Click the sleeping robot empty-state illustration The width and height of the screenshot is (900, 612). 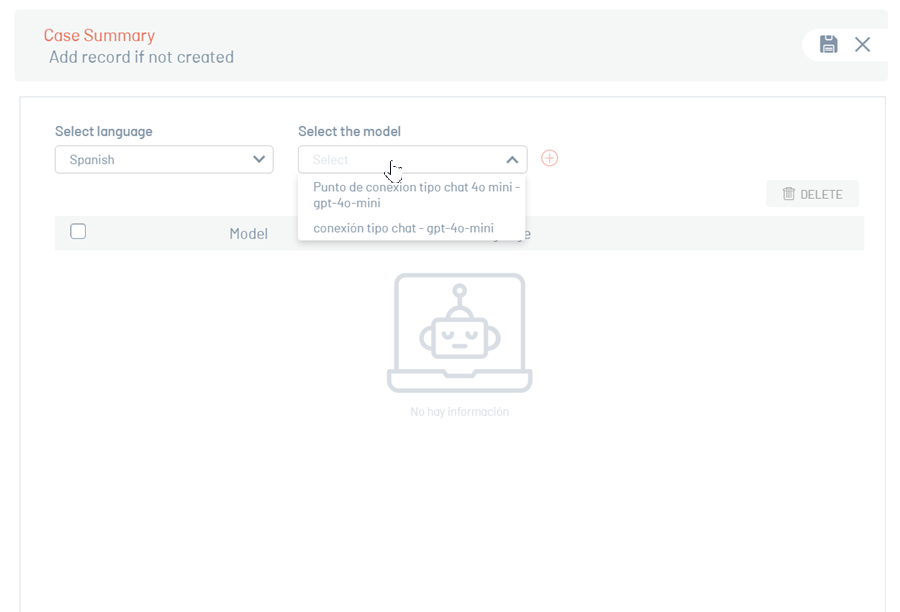click(459, 333)
